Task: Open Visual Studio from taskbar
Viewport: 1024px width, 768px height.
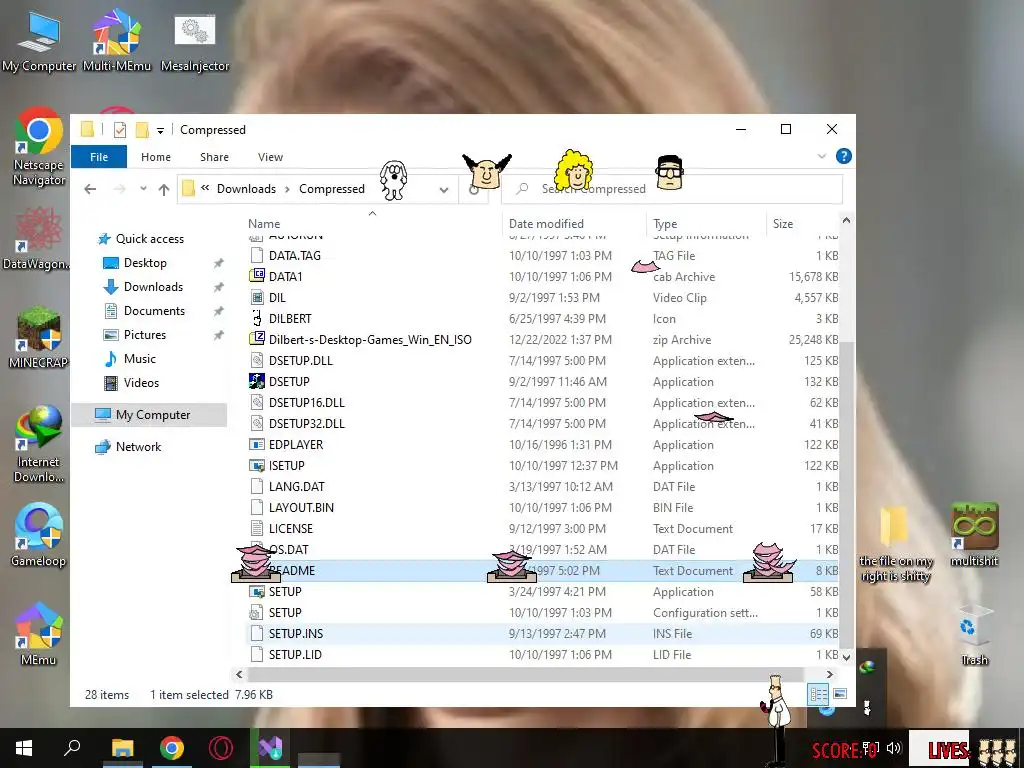Action: click(270, 748)
